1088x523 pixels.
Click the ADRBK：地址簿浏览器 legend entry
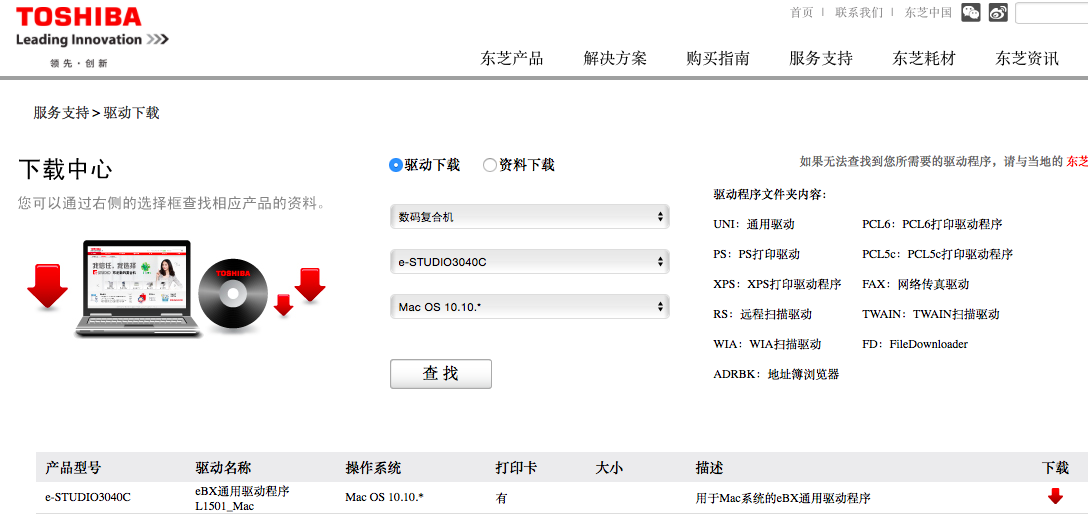[x=776, y=375]
